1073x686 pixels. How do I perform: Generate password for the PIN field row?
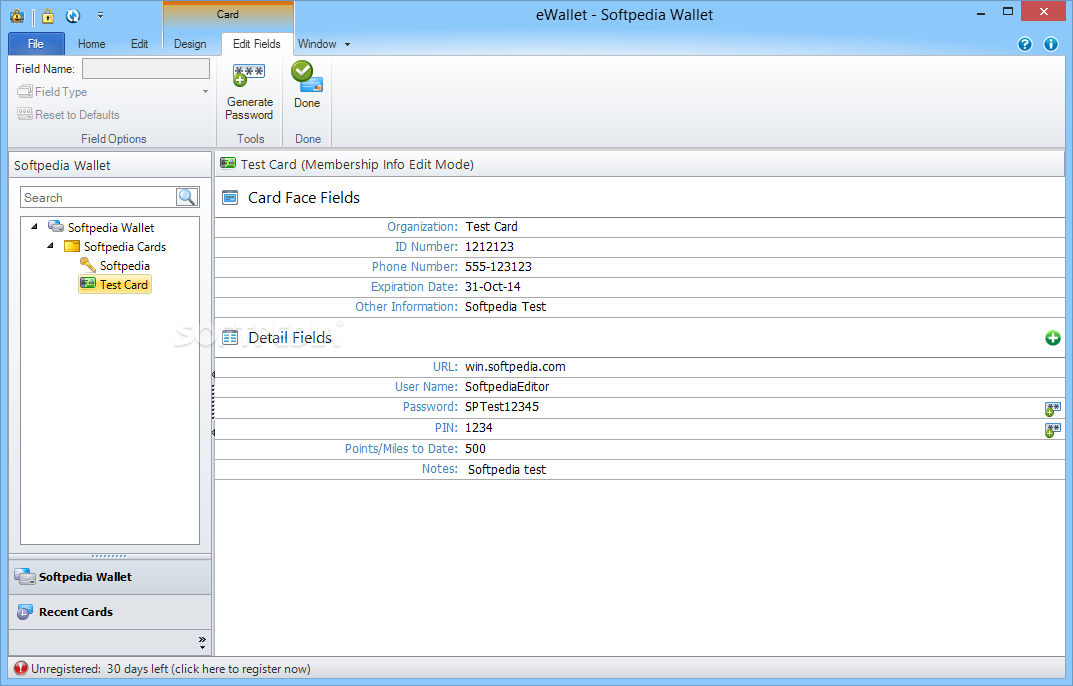pyautogui.click(x=1052, y=430)
